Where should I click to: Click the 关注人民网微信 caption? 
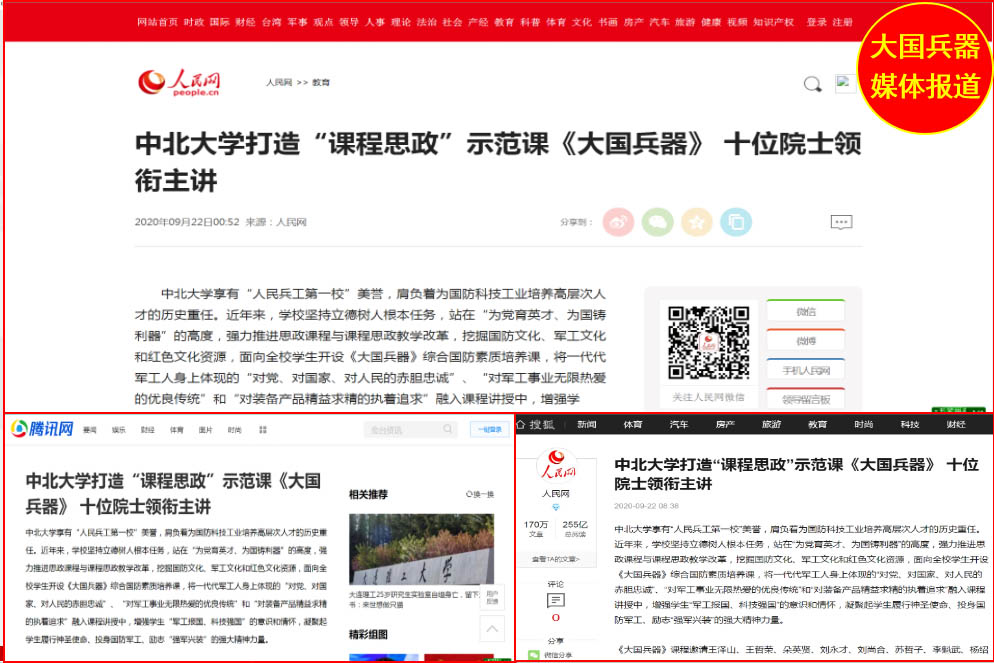coord(708,397)
